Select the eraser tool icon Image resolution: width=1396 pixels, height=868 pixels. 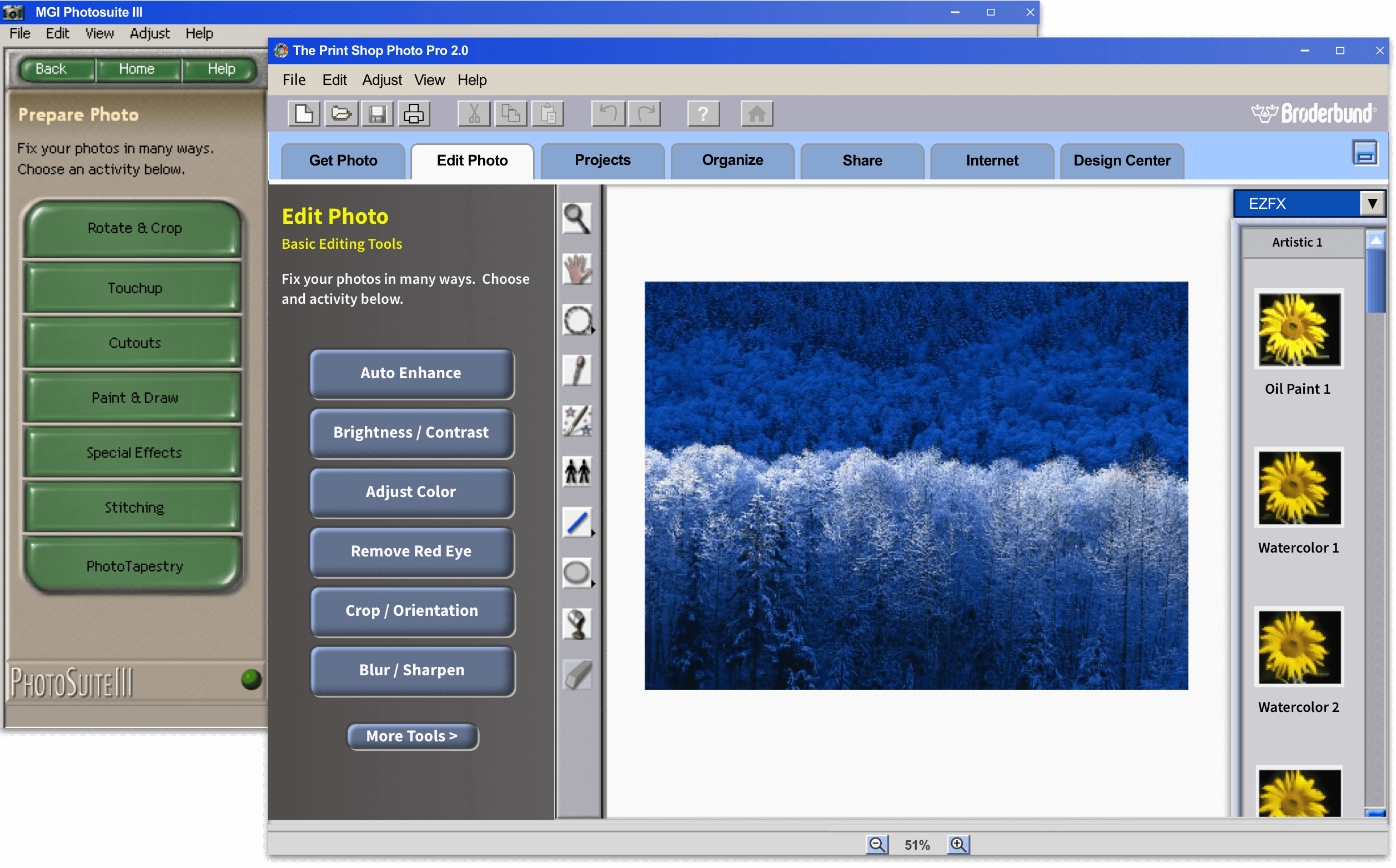click(x=577, y=675)
